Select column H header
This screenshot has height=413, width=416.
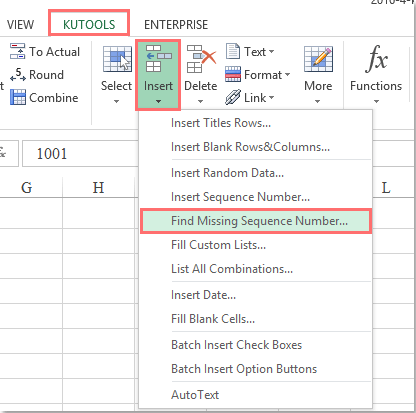(x=98, y=188)
